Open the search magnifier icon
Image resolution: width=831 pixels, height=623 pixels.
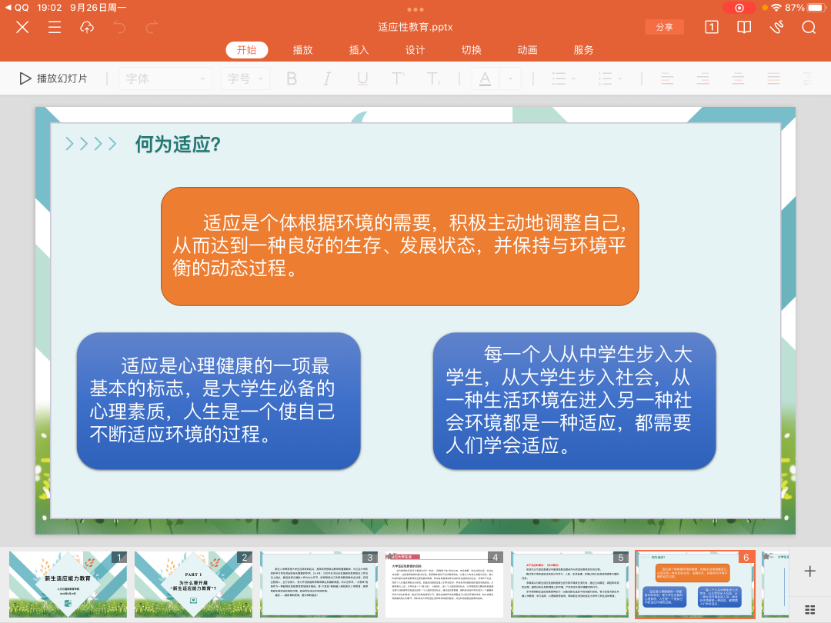(x=808, y=27)
